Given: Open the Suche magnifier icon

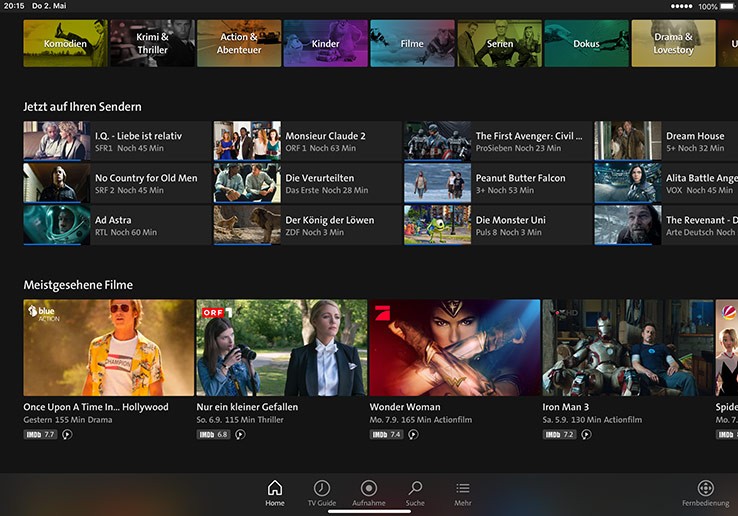Looking at the screenshot, I should click(x=415, y=488).
